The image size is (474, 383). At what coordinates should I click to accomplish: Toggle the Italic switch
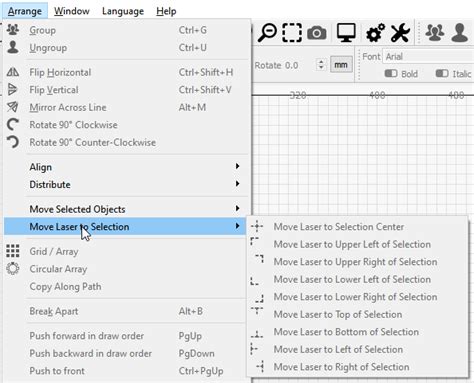(x=442, y=73)
